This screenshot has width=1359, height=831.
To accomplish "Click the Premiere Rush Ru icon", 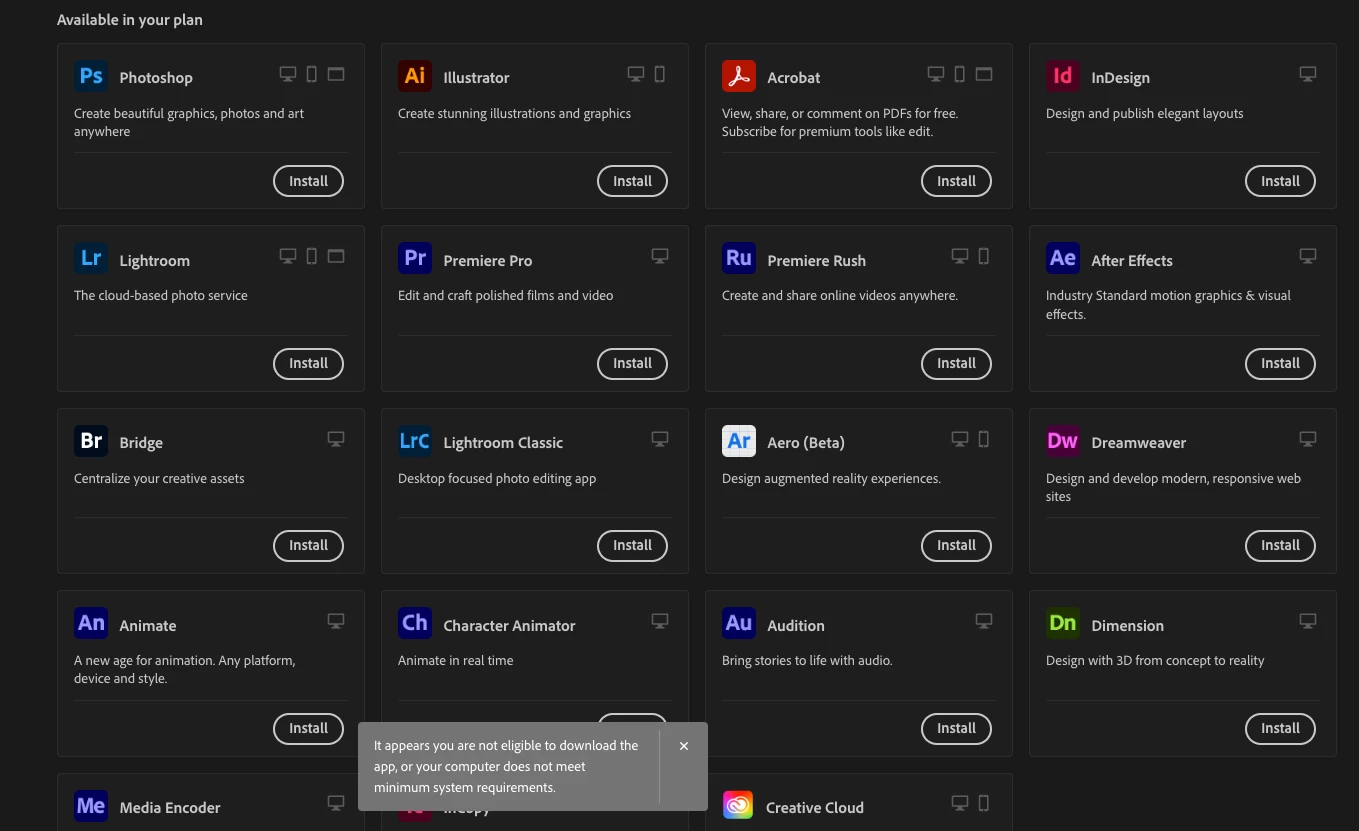I will click(x=739, y=258).
